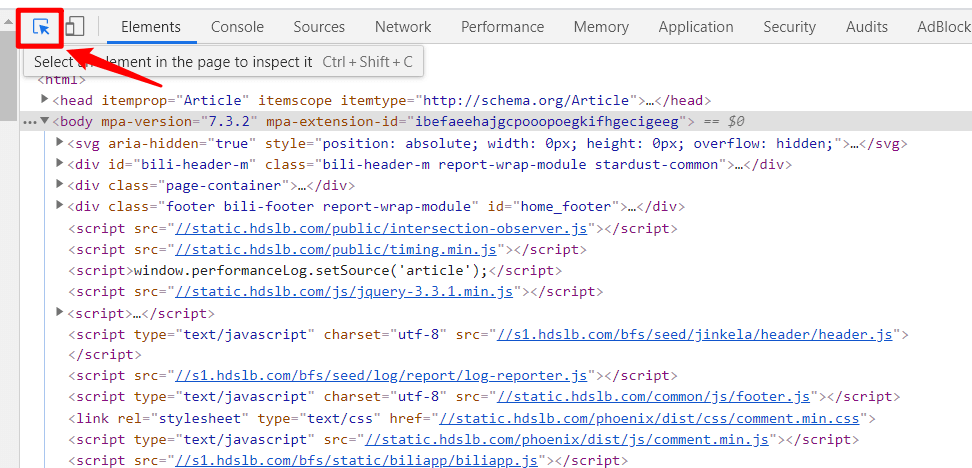
Task: Open the Application tab
Action: tap(696, 27)
